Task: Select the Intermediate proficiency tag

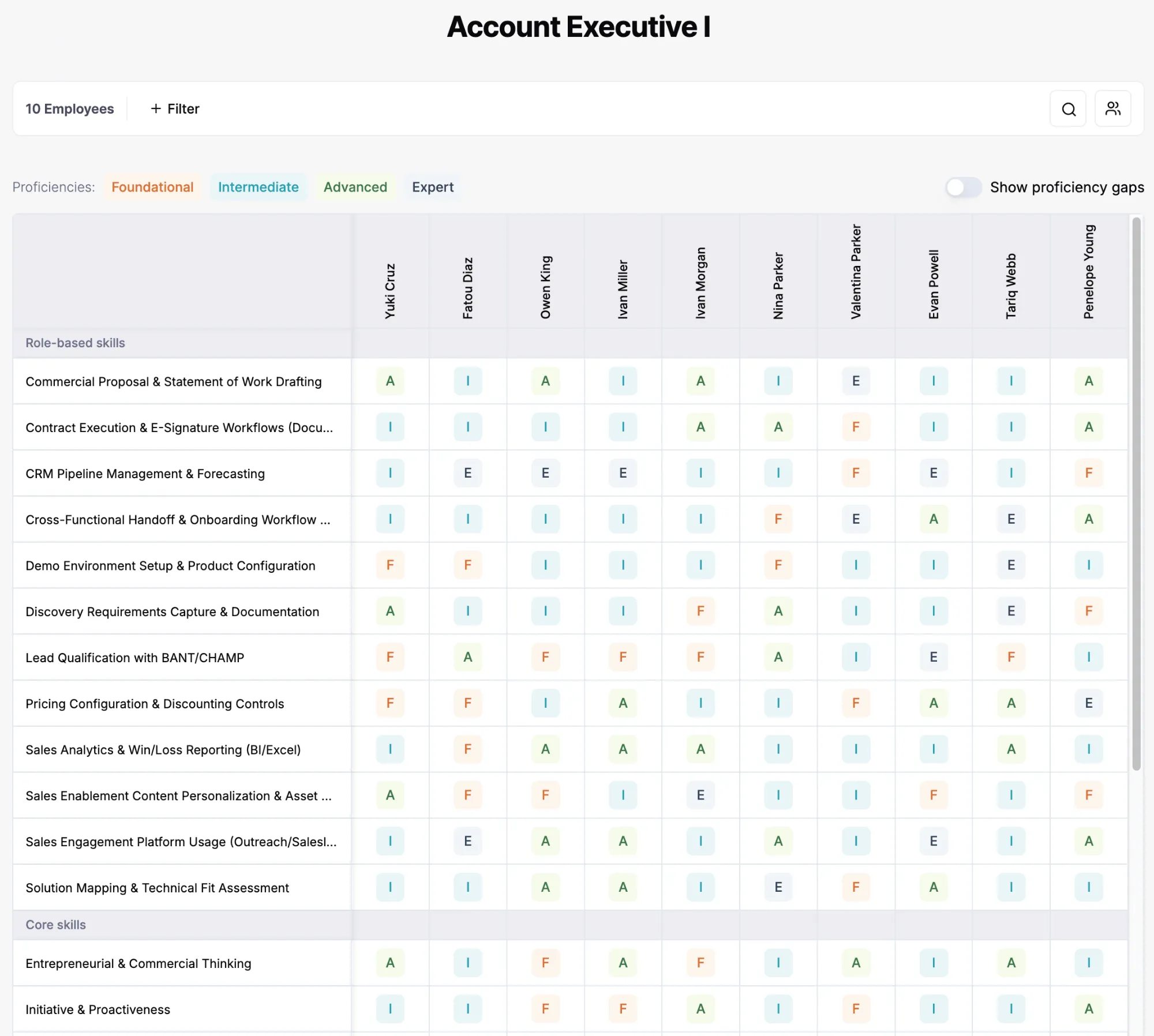Action: [x=258, y=187]
